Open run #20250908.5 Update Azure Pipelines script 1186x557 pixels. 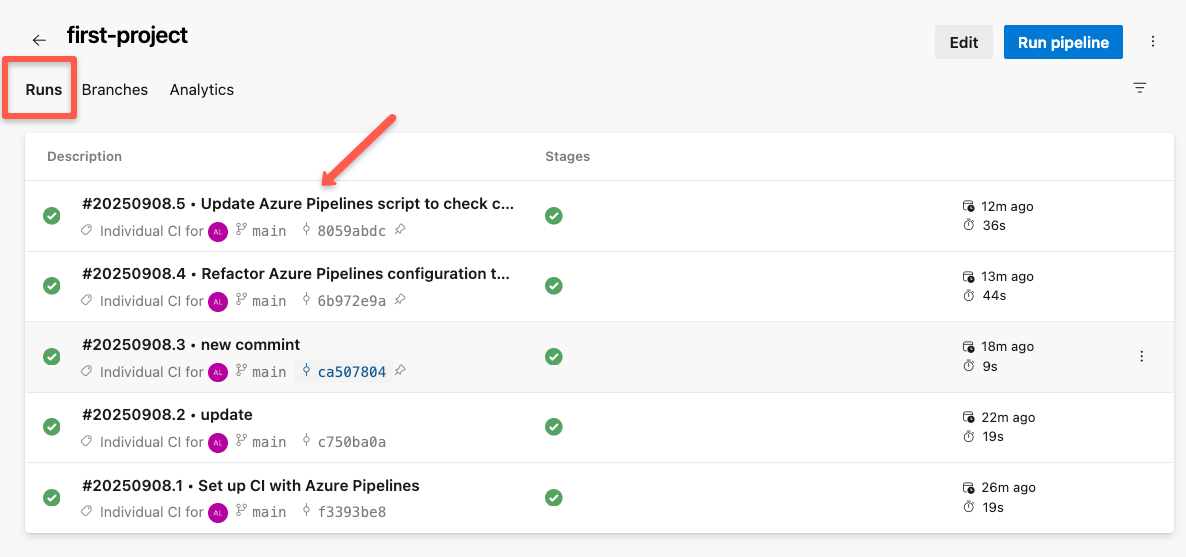pos(298,204)
